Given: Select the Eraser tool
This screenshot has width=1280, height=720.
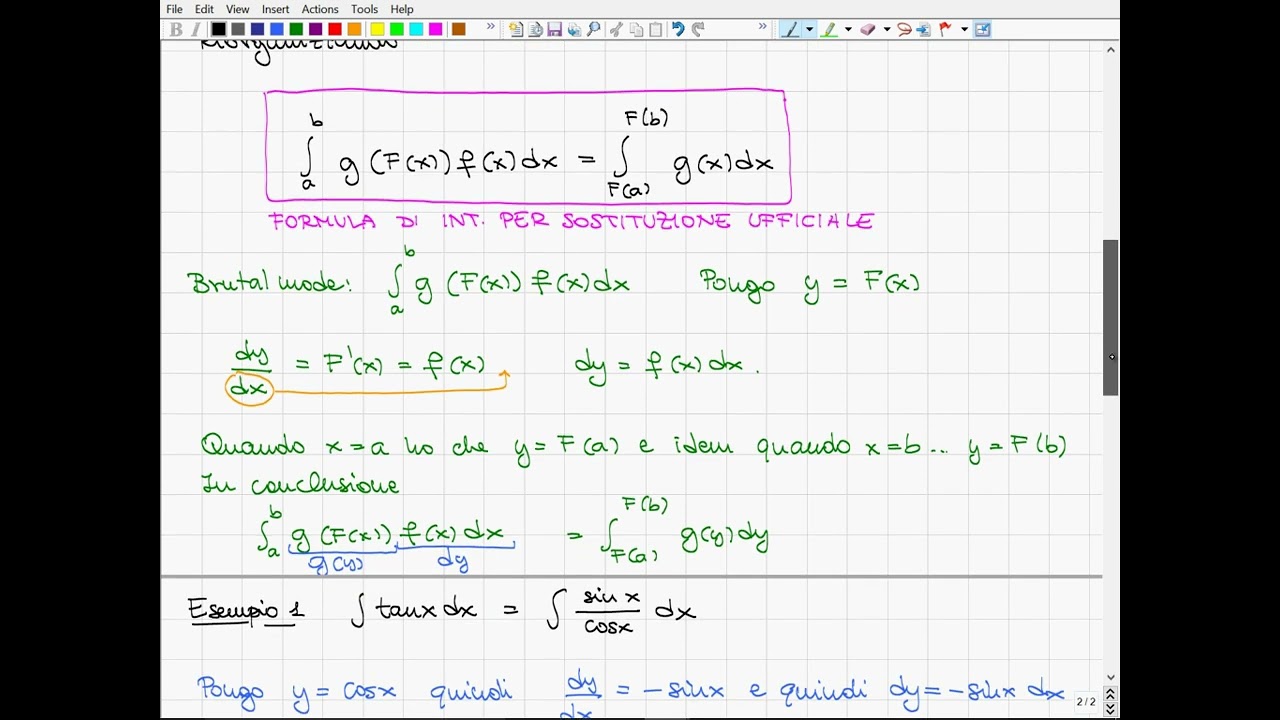Looking at the screenshot, I should [x=867, y=29].
